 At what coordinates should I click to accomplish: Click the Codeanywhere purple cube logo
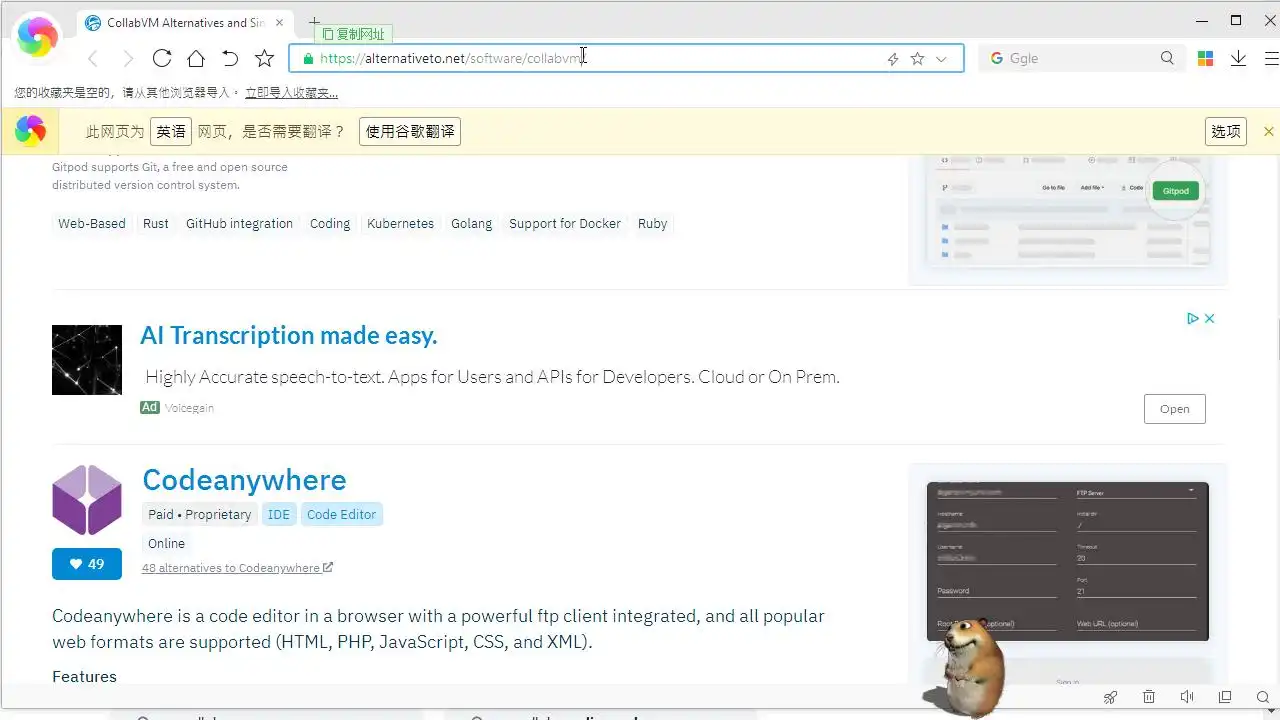click(x=87, y=500)
